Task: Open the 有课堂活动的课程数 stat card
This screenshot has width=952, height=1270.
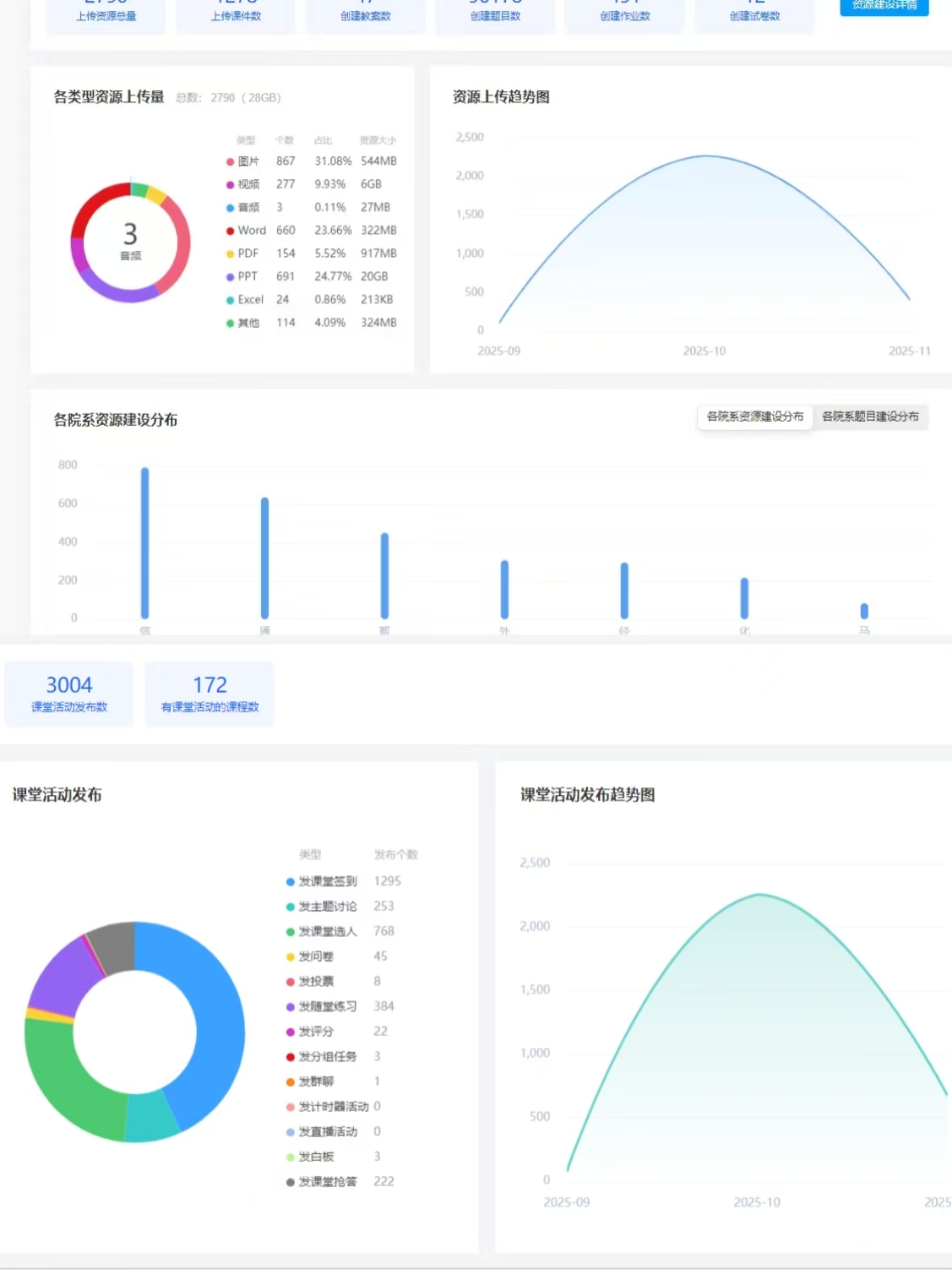Action: 209,694
